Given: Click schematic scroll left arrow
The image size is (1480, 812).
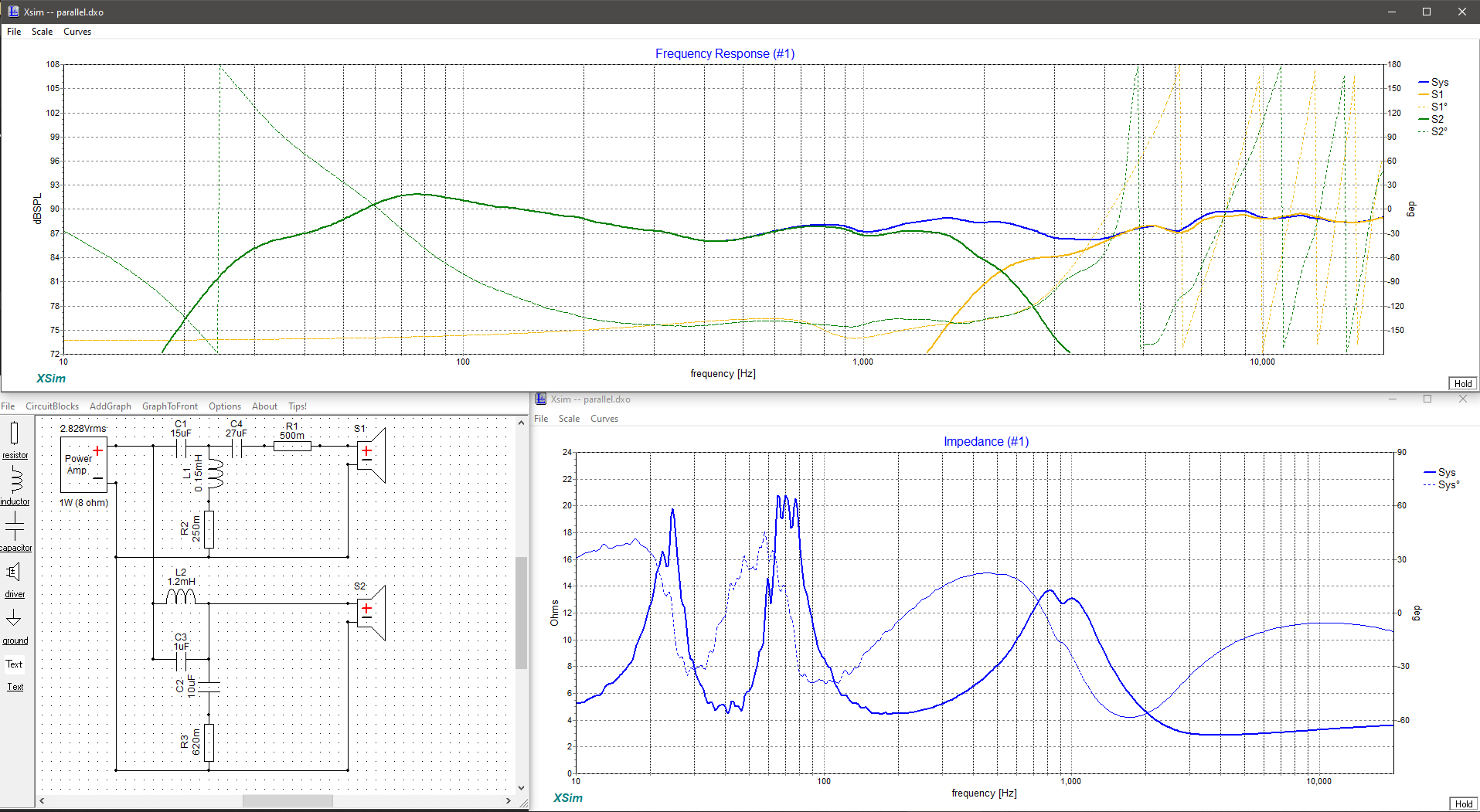Looking at the screenshot, I should 42,800.
